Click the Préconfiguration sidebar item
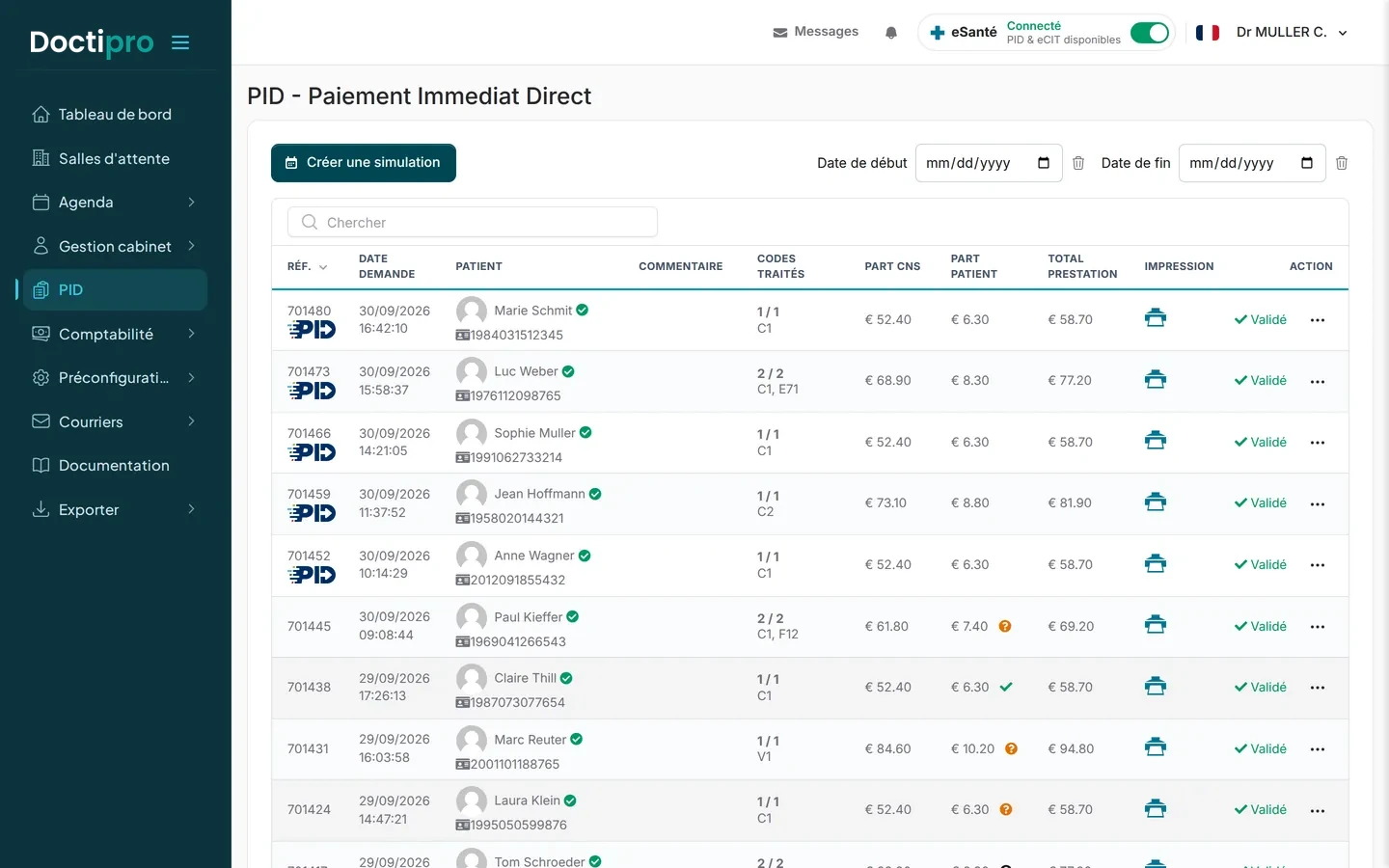The height and width of the screenshot is (868, 1389). (115, 378)
